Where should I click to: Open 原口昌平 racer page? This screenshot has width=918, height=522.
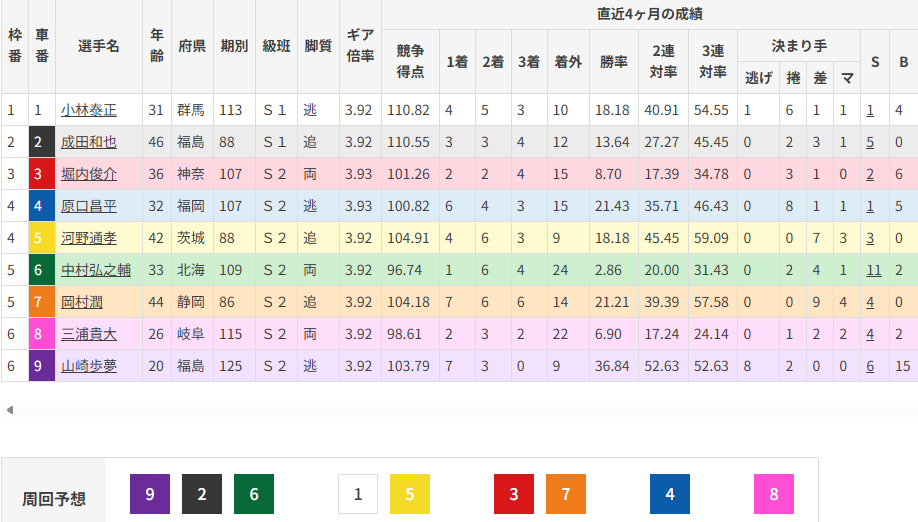point(88,206)
